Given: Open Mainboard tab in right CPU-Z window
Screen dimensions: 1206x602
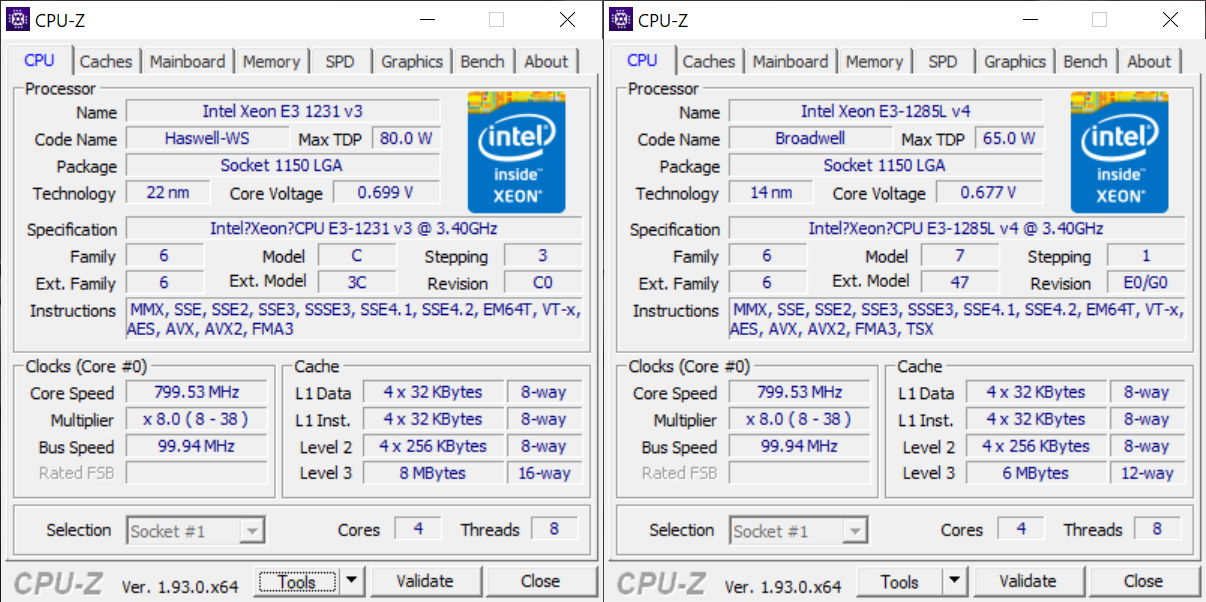Looking at the screenshot, I should click(790, 61).
